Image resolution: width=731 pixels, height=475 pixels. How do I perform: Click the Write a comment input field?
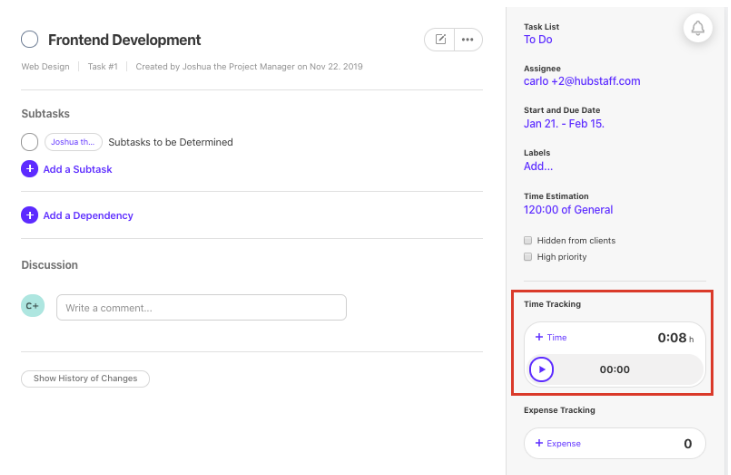201,308
